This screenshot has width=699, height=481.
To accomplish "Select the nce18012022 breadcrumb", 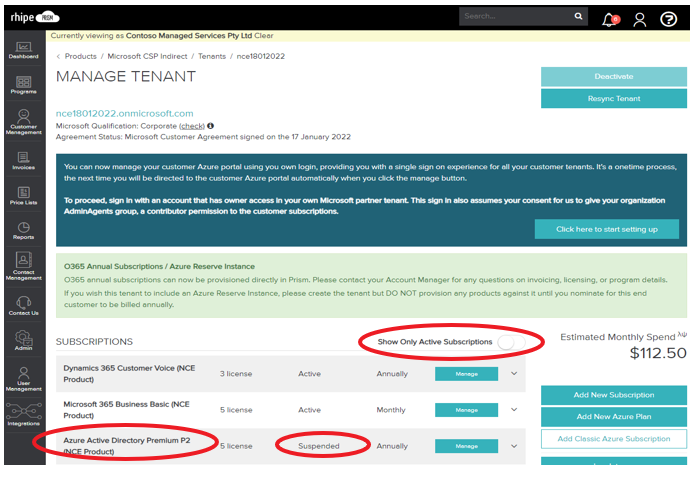I will point(260,56).
